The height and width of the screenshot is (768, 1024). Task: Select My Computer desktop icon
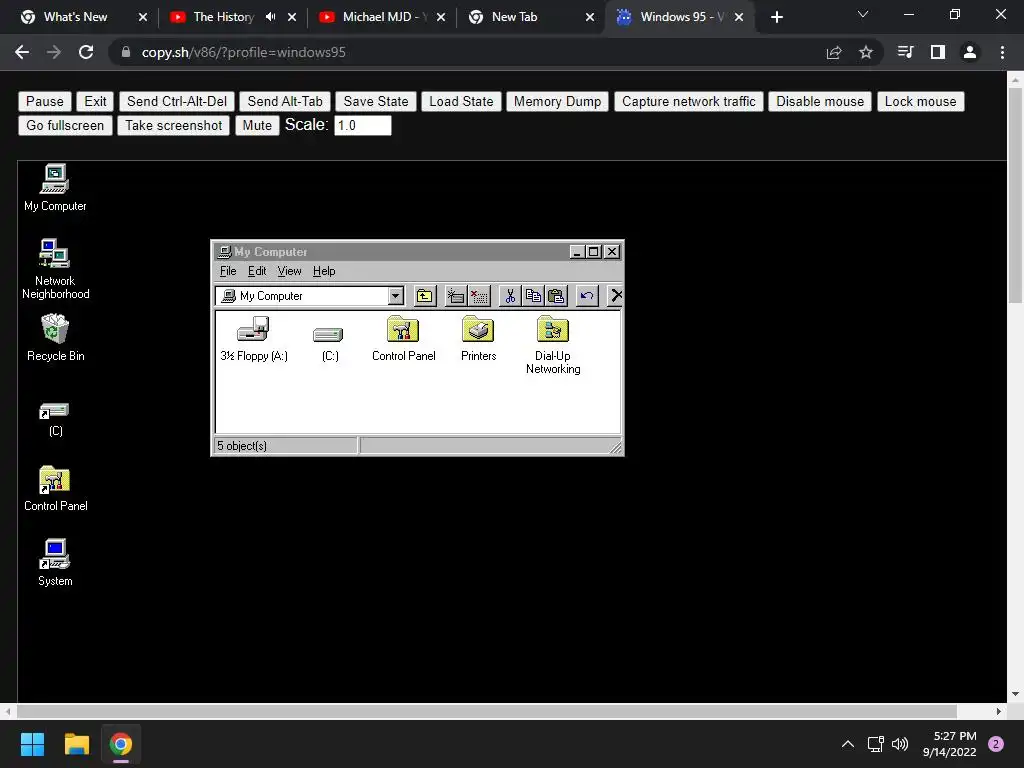[55, 187]
